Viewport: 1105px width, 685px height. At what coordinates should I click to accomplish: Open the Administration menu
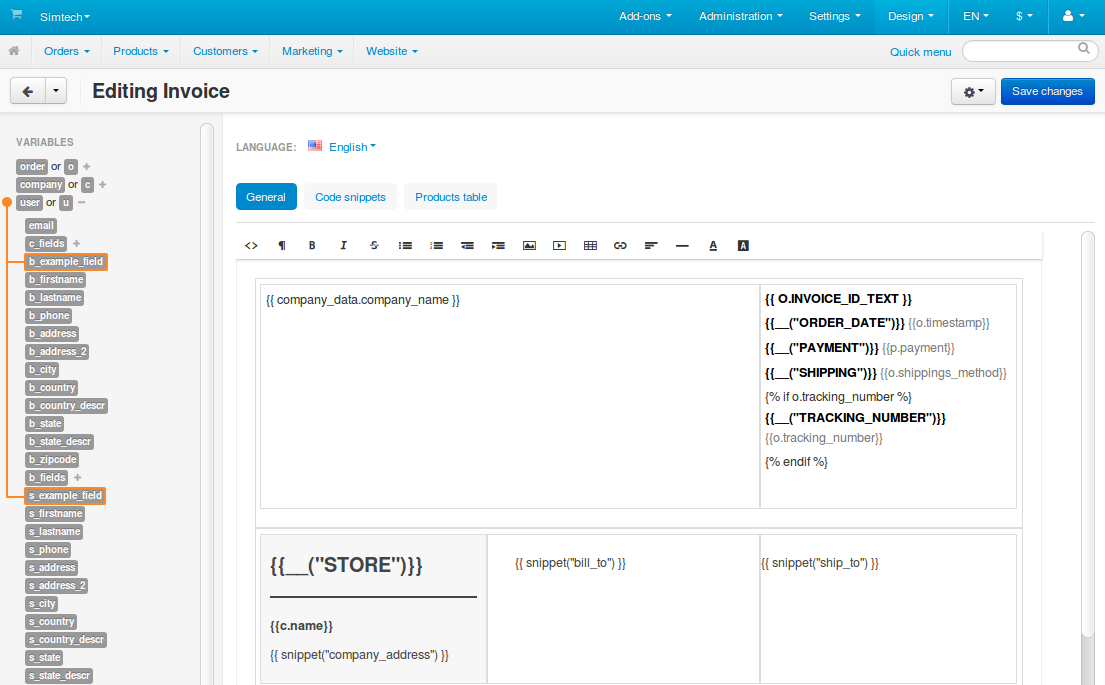click(741, 16)
